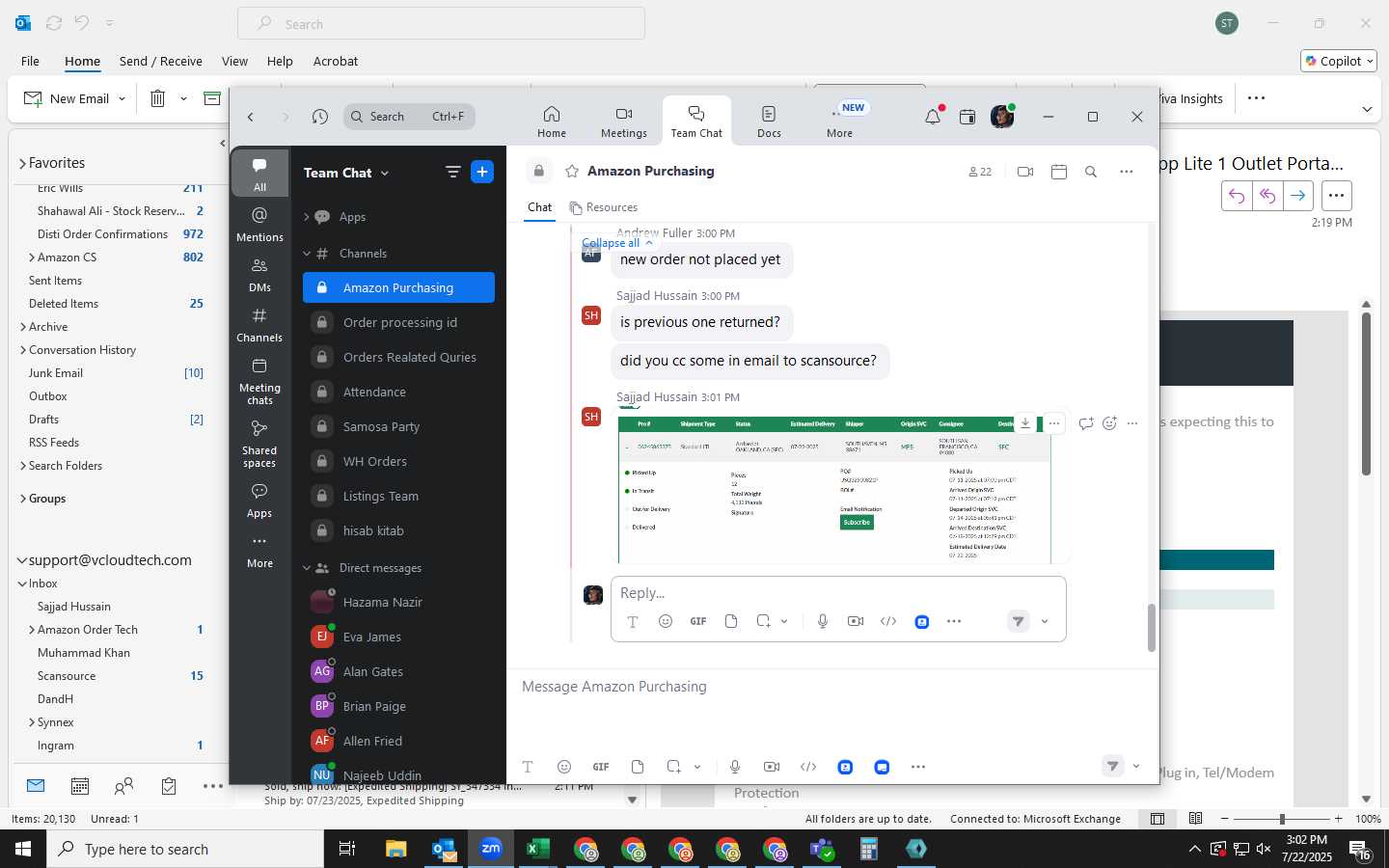This screenshot has height=868, width=1389.
Task: Open send options dropdown in main composer
Action: [1136, 767]
